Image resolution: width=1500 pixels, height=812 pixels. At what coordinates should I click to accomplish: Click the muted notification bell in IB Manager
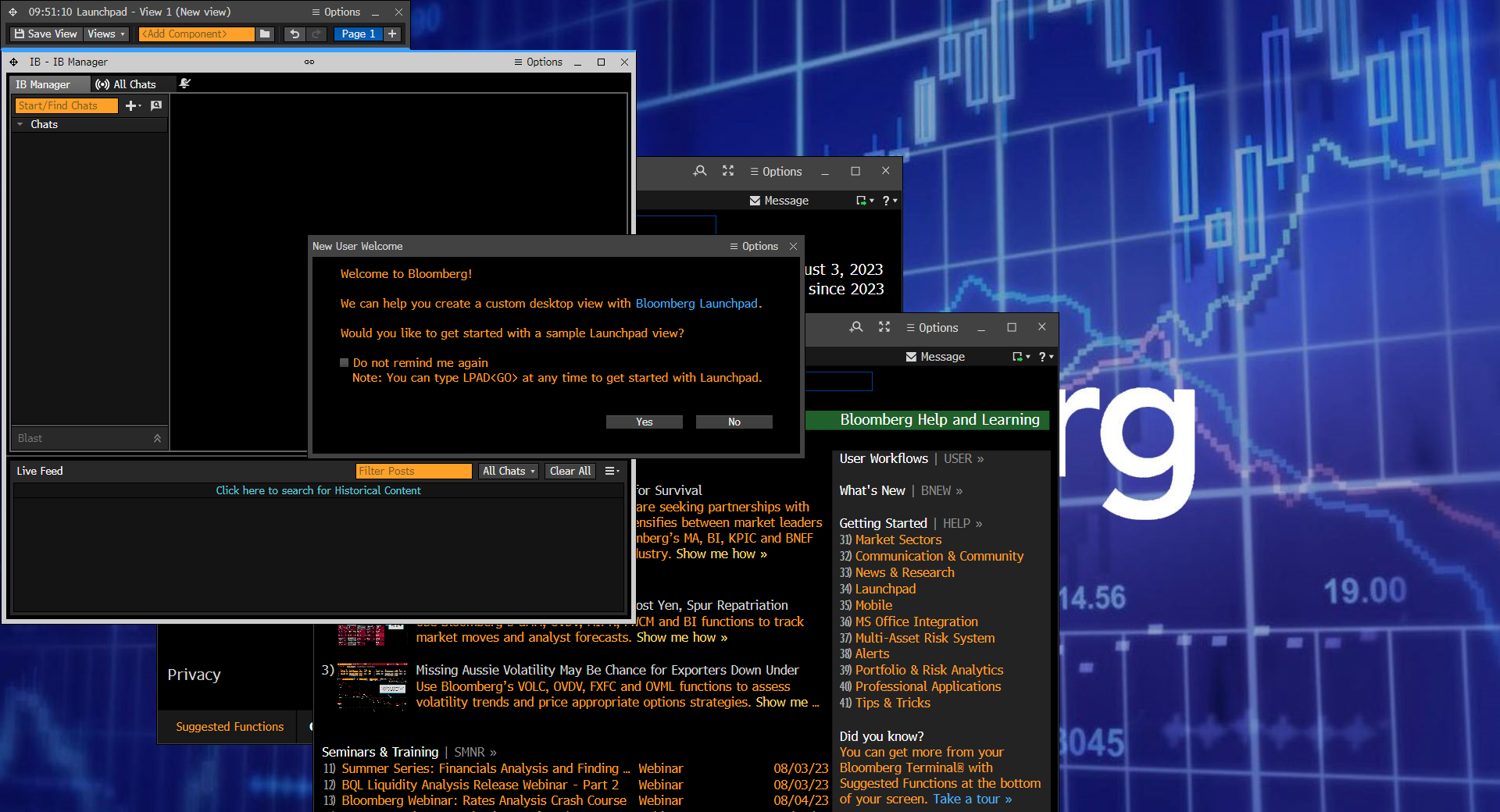click(185, 84)
